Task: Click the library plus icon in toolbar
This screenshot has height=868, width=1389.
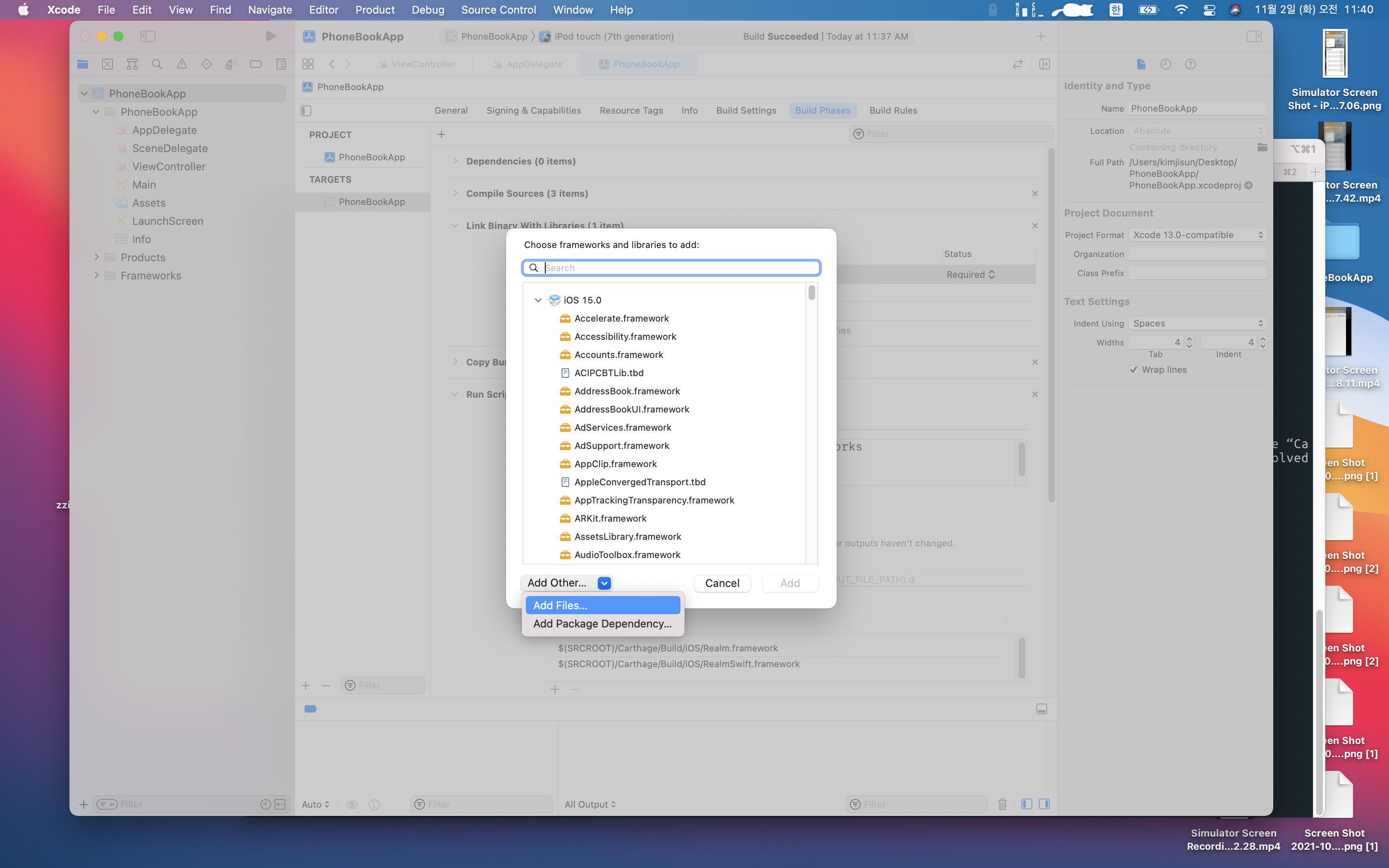Action: (x=1041, y=36)
